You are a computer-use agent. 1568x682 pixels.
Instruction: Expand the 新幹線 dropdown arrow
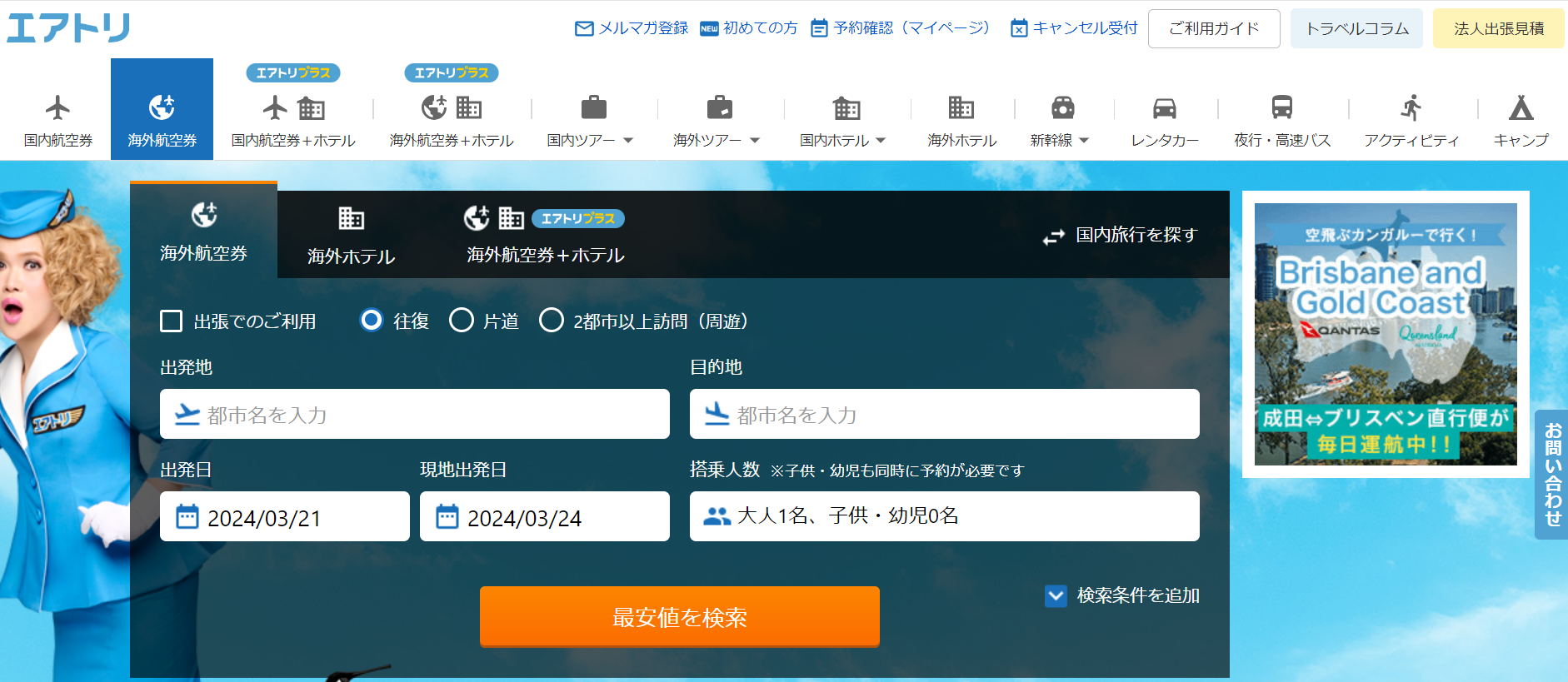coord(1084,141)
